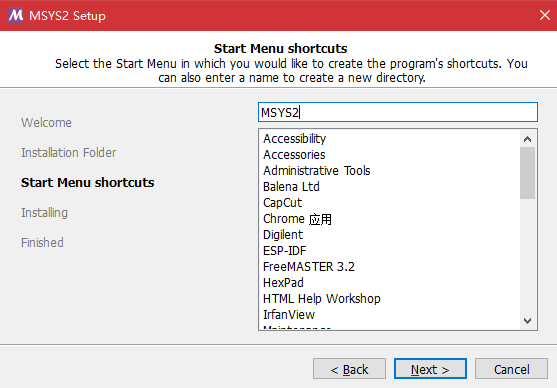Close the MSYS2 Setup window
This screenshot has width=557, height=388.
point(545,15)
